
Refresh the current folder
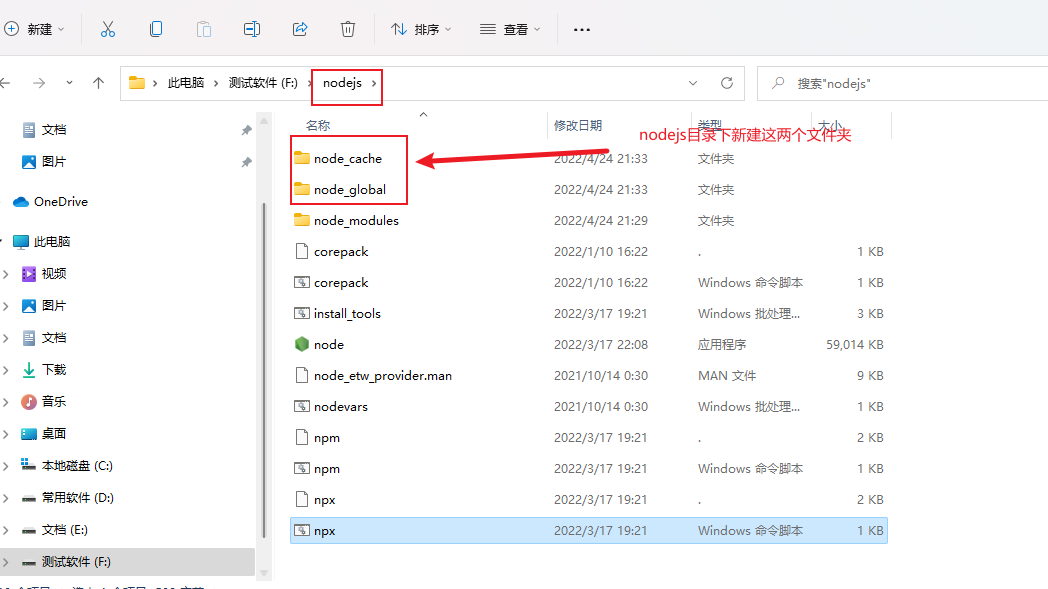coord(727,83)
